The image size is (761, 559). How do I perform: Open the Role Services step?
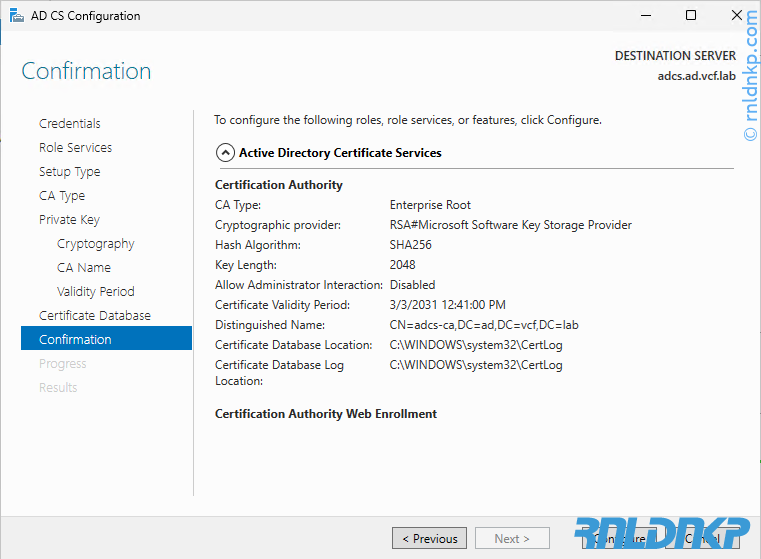point(75,148)
